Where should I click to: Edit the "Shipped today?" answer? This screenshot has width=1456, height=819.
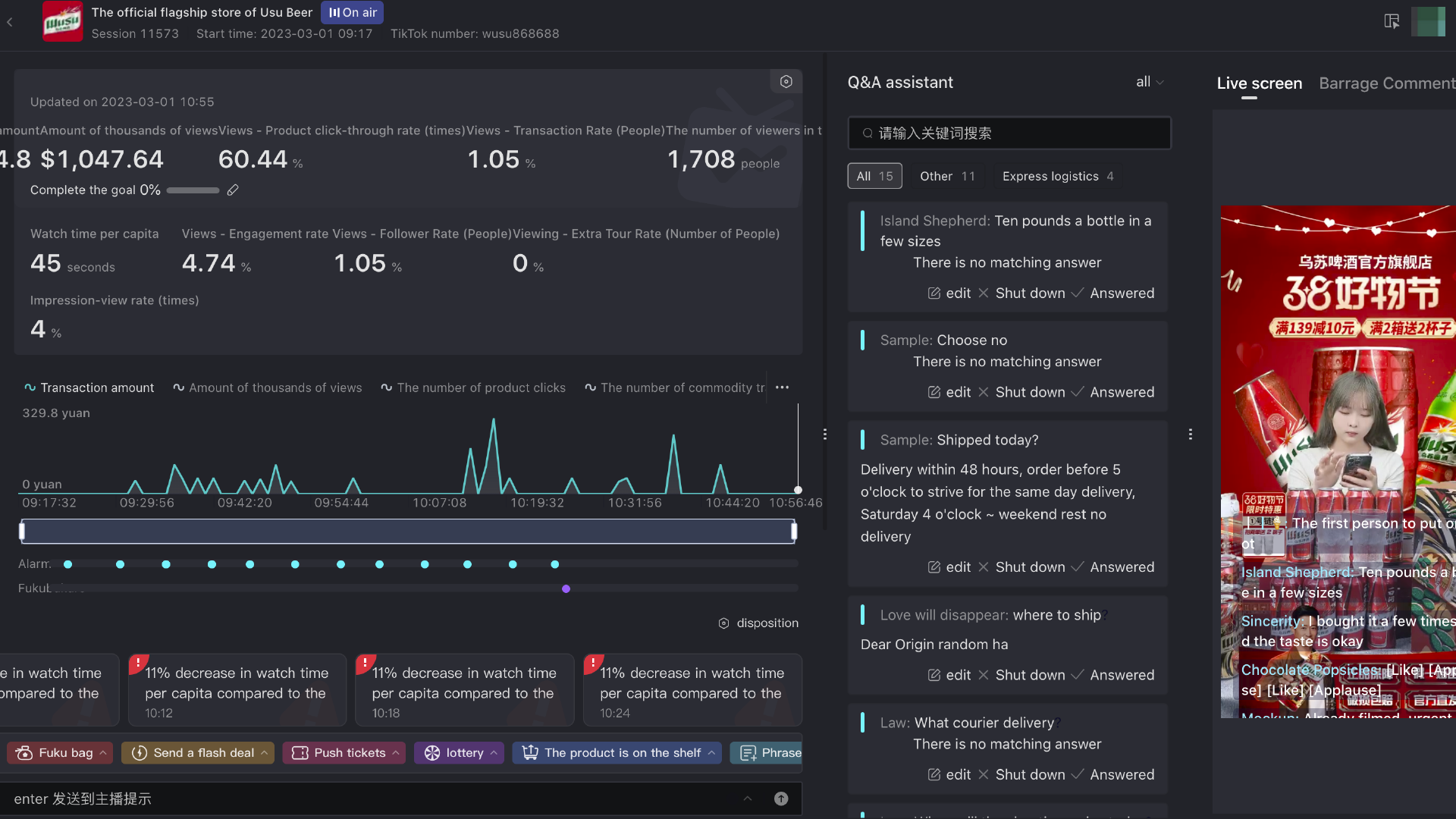point(949,567)
